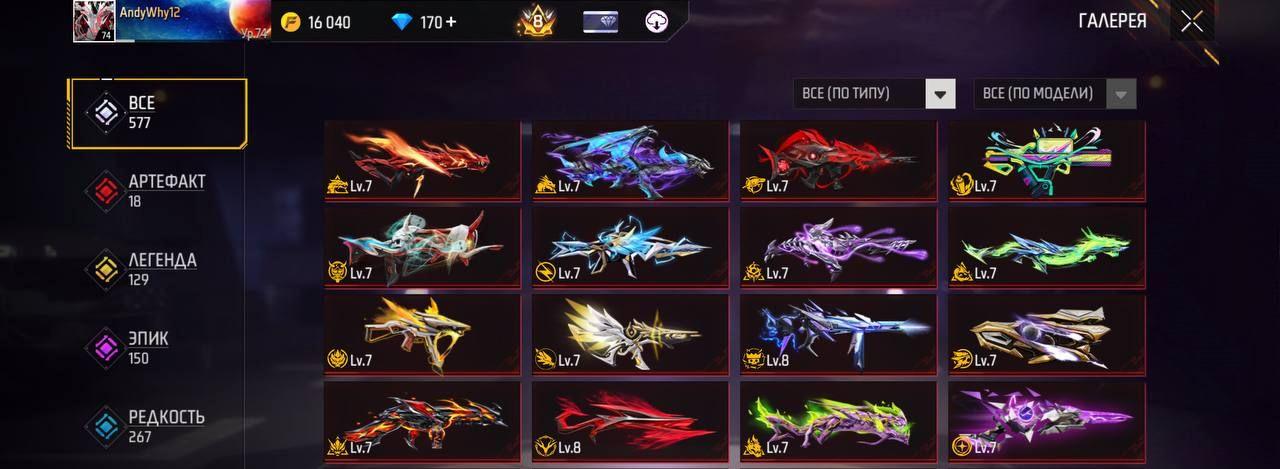Open the gold rank badge numbered 8
This screenshot has width=1280, height=469.
(x=536, y=22)
